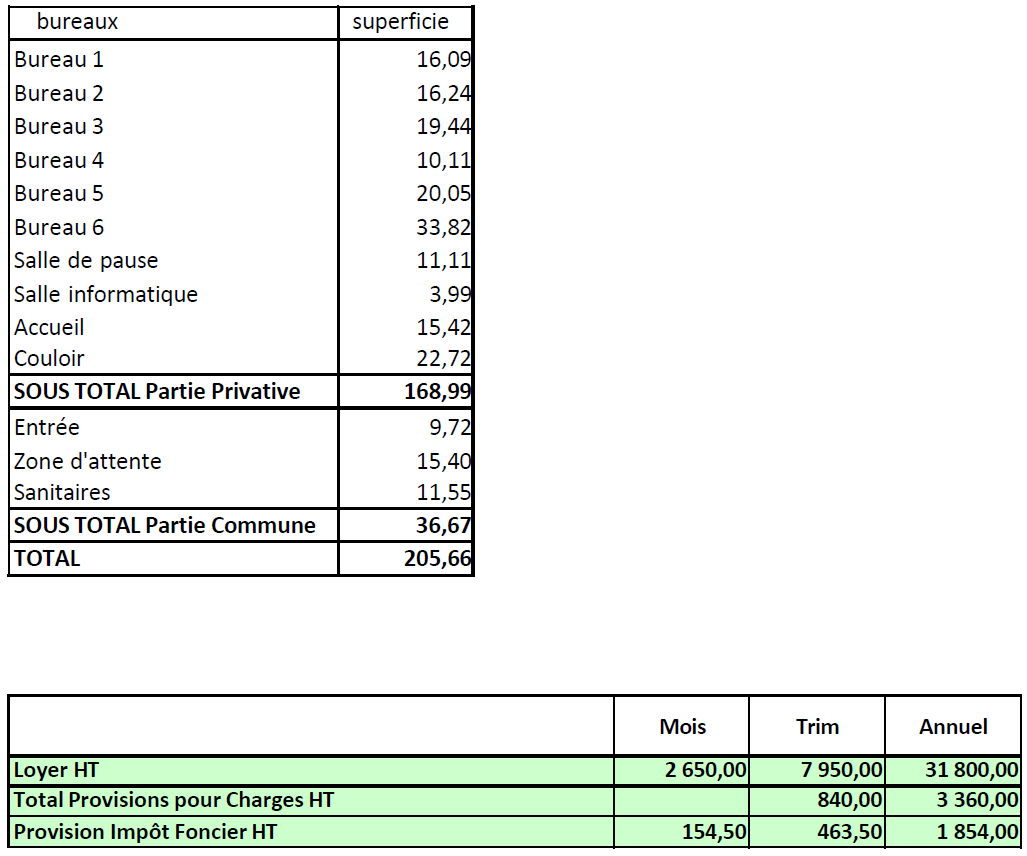Select 'SOUS TOTAL Partie Commune' cell
The image size is (1027, 856).
[165, 526]
